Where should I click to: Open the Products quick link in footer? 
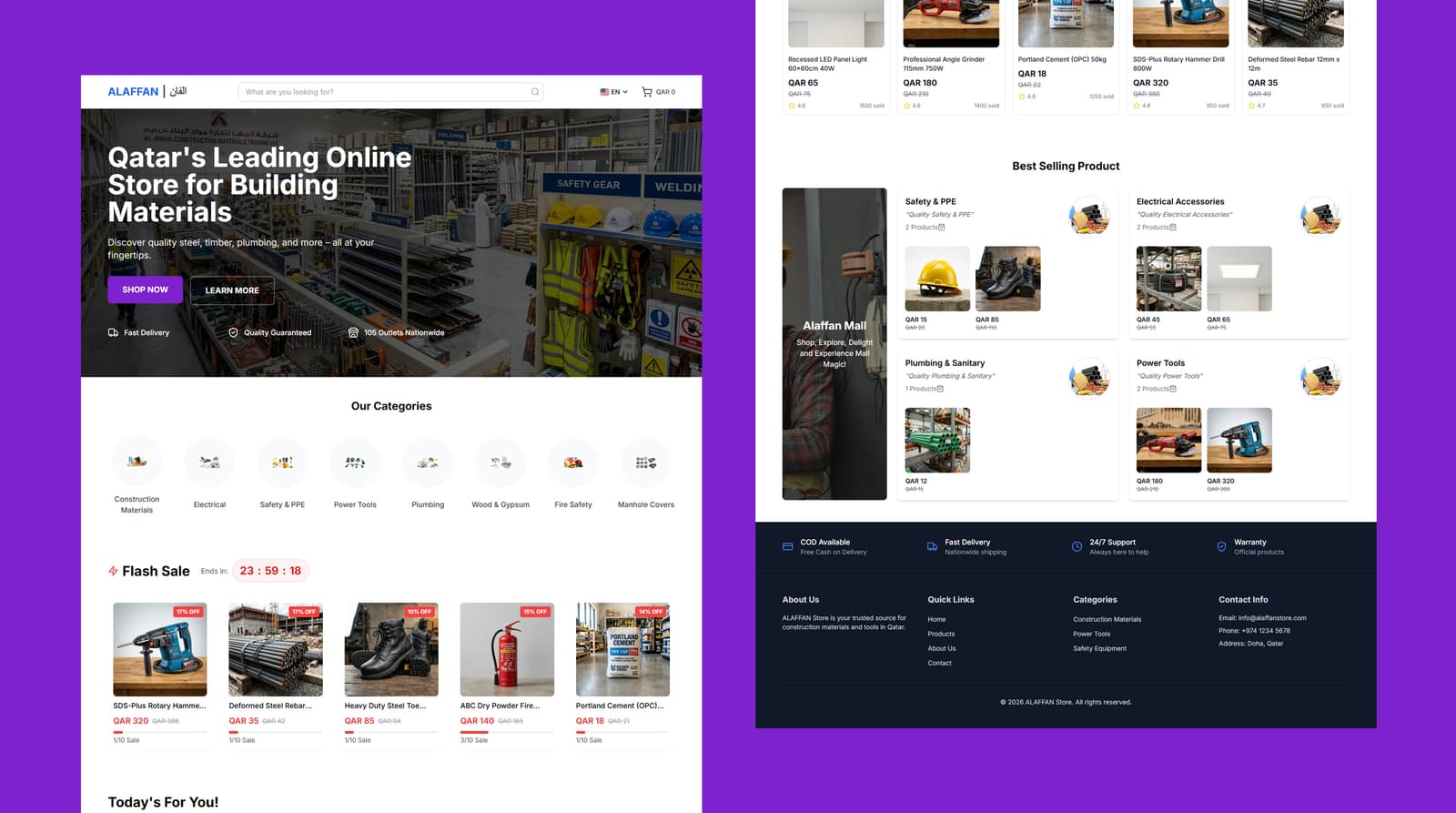coord(941,634)
